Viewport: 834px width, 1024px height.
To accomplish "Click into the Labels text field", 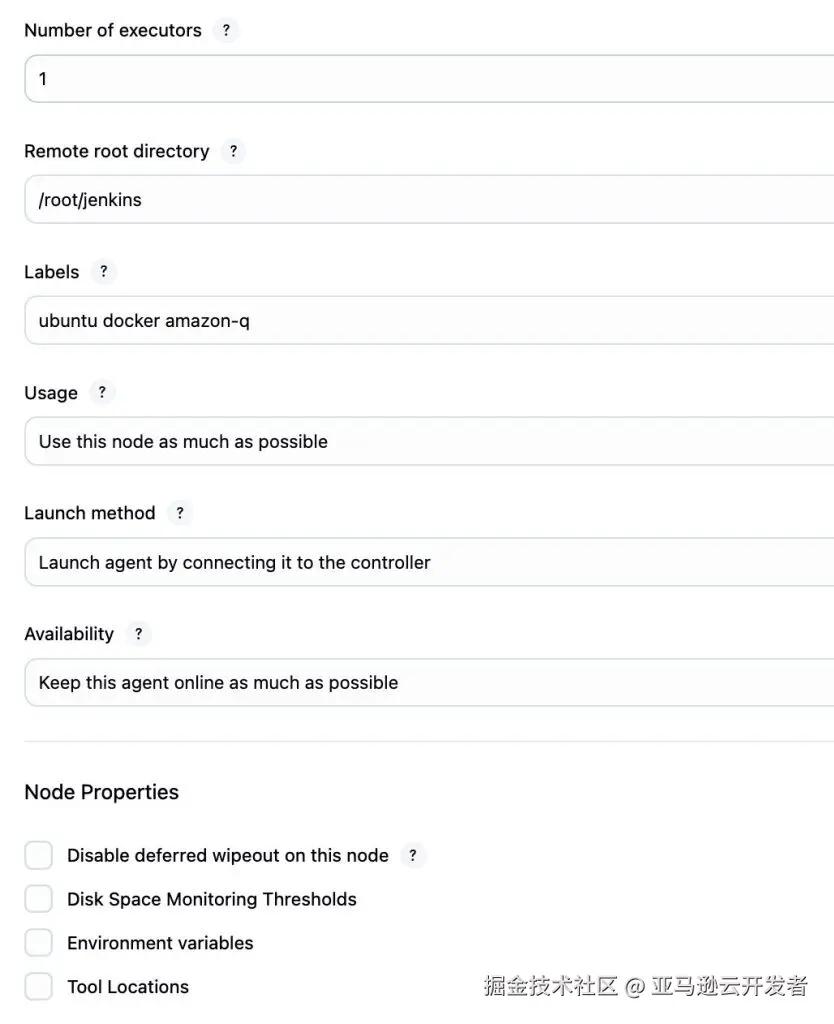I will [x=430, y=320].
